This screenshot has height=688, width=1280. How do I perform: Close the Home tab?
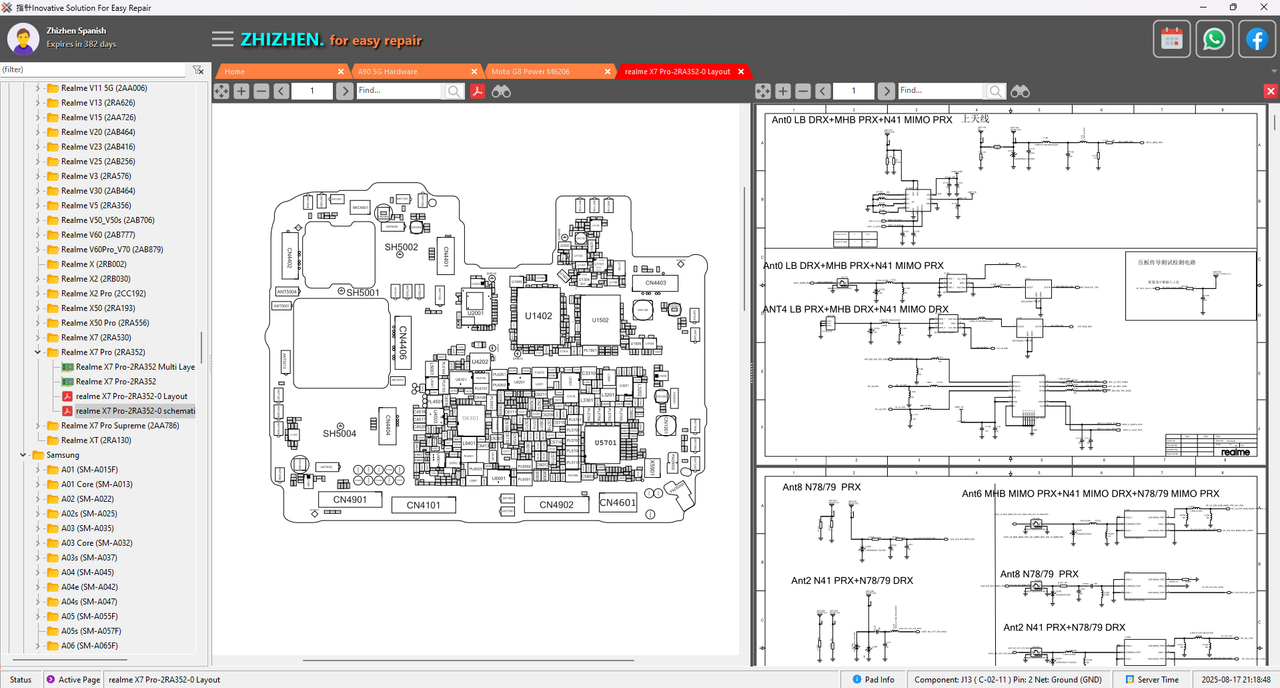pos(342,71)
